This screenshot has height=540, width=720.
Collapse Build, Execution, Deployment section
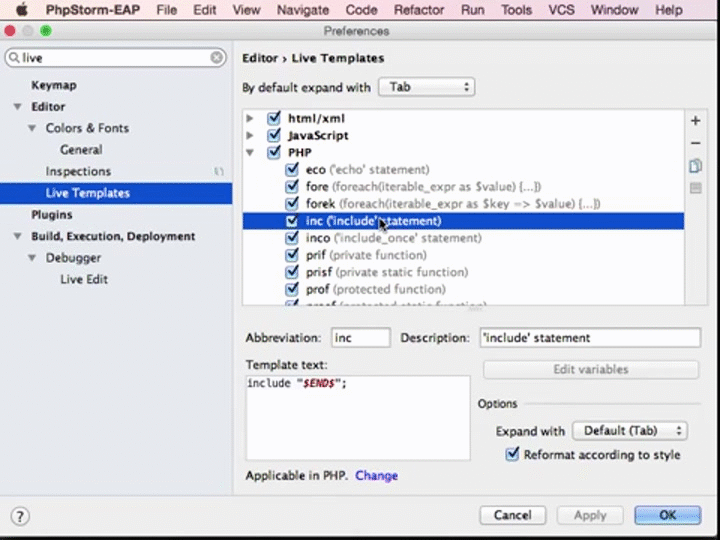(17, 236)
